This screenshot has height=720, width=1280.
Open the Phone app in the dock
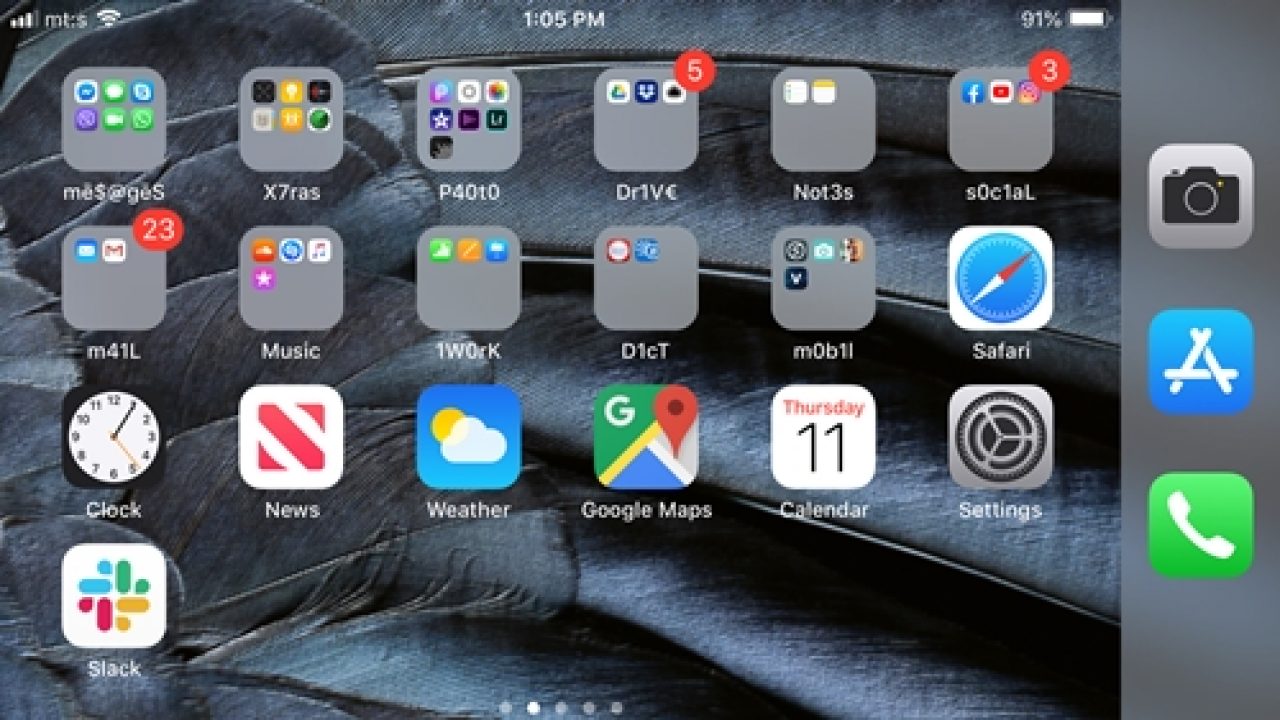point(1200,525)
